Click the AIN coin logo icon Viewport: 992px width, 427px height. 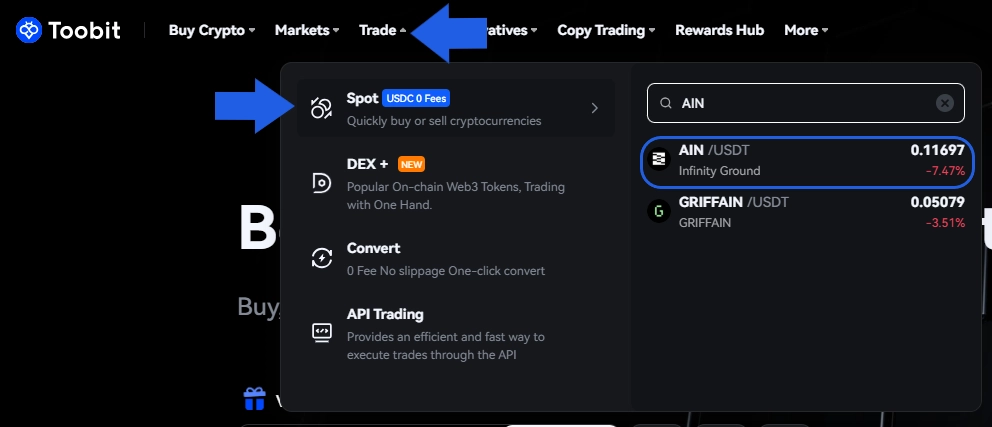[659, 159]
